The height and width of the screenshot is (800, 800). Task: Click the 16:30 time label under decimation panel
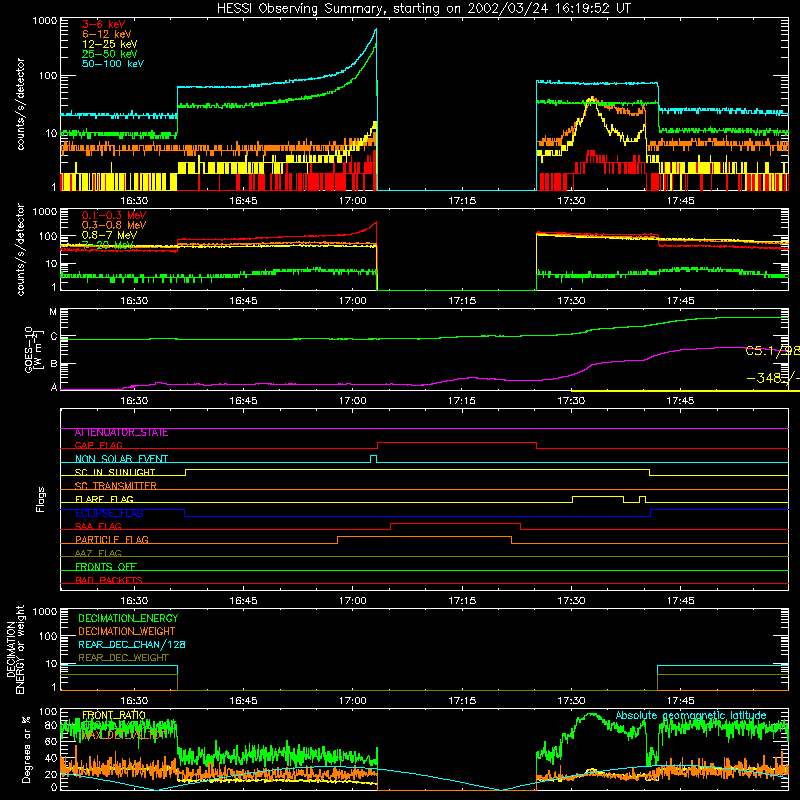point(134,701)
